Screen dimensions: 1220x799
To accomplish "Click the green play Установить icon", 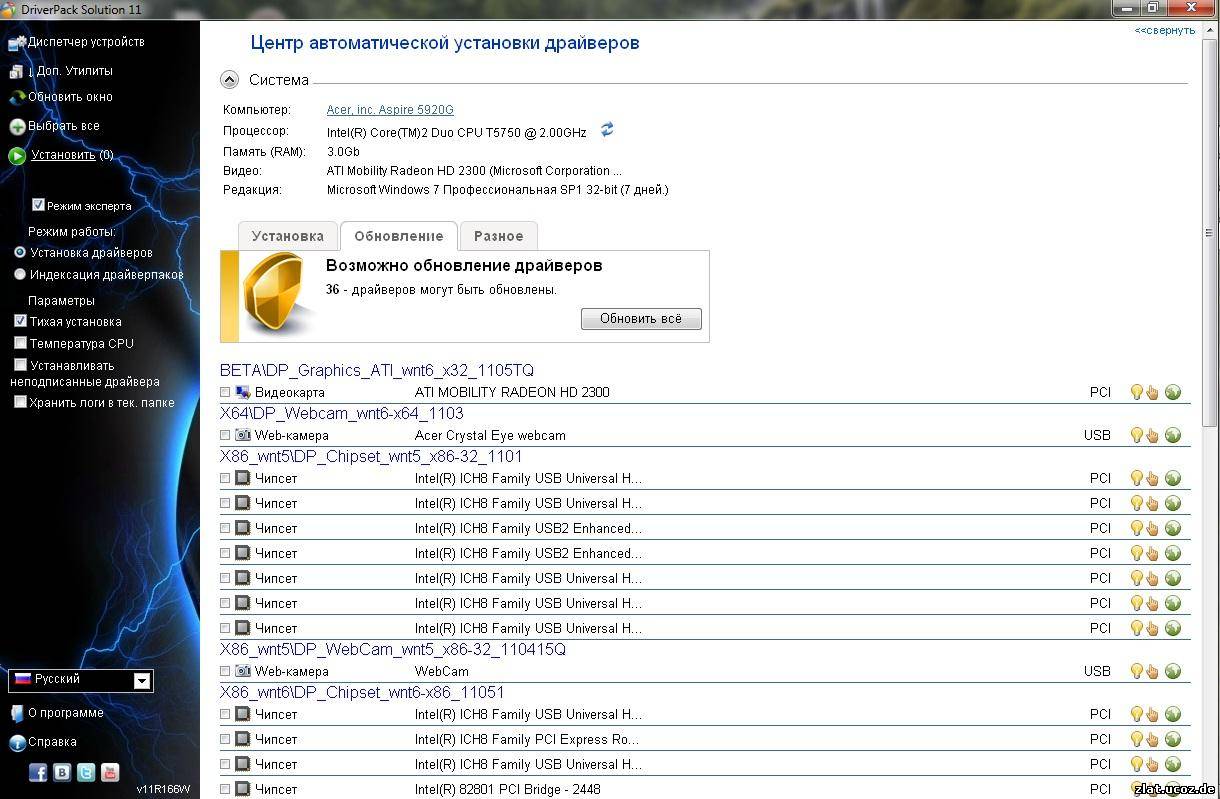I will pos(17,156).
